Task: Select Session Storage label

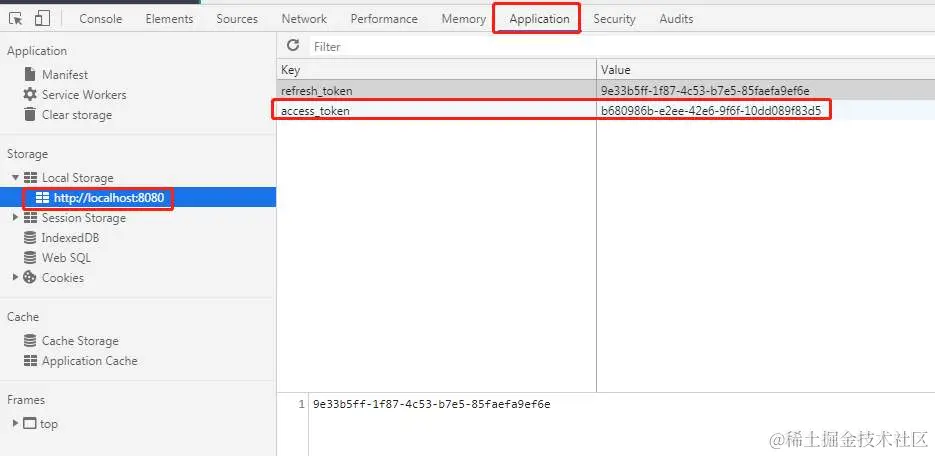Action: tap(84, 218)
